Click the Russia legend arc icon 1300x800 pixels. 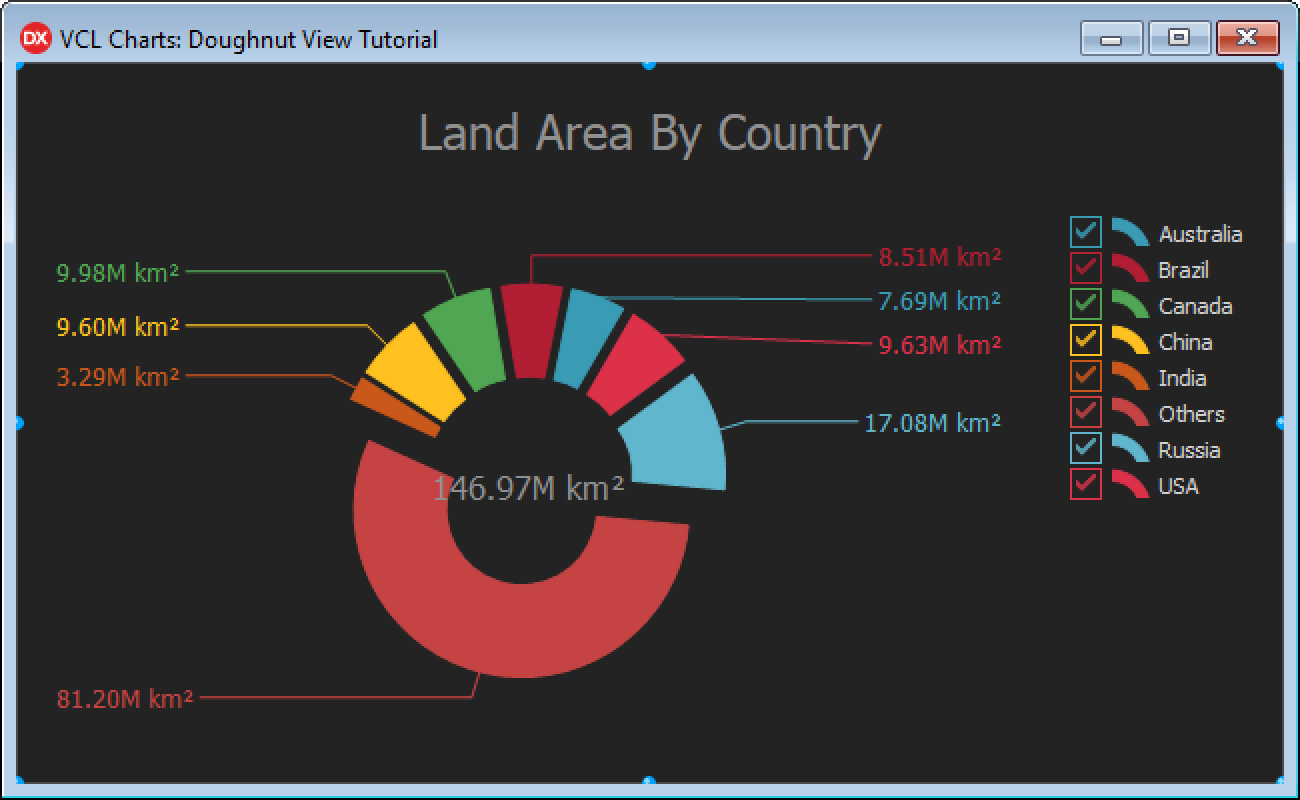1130,448
